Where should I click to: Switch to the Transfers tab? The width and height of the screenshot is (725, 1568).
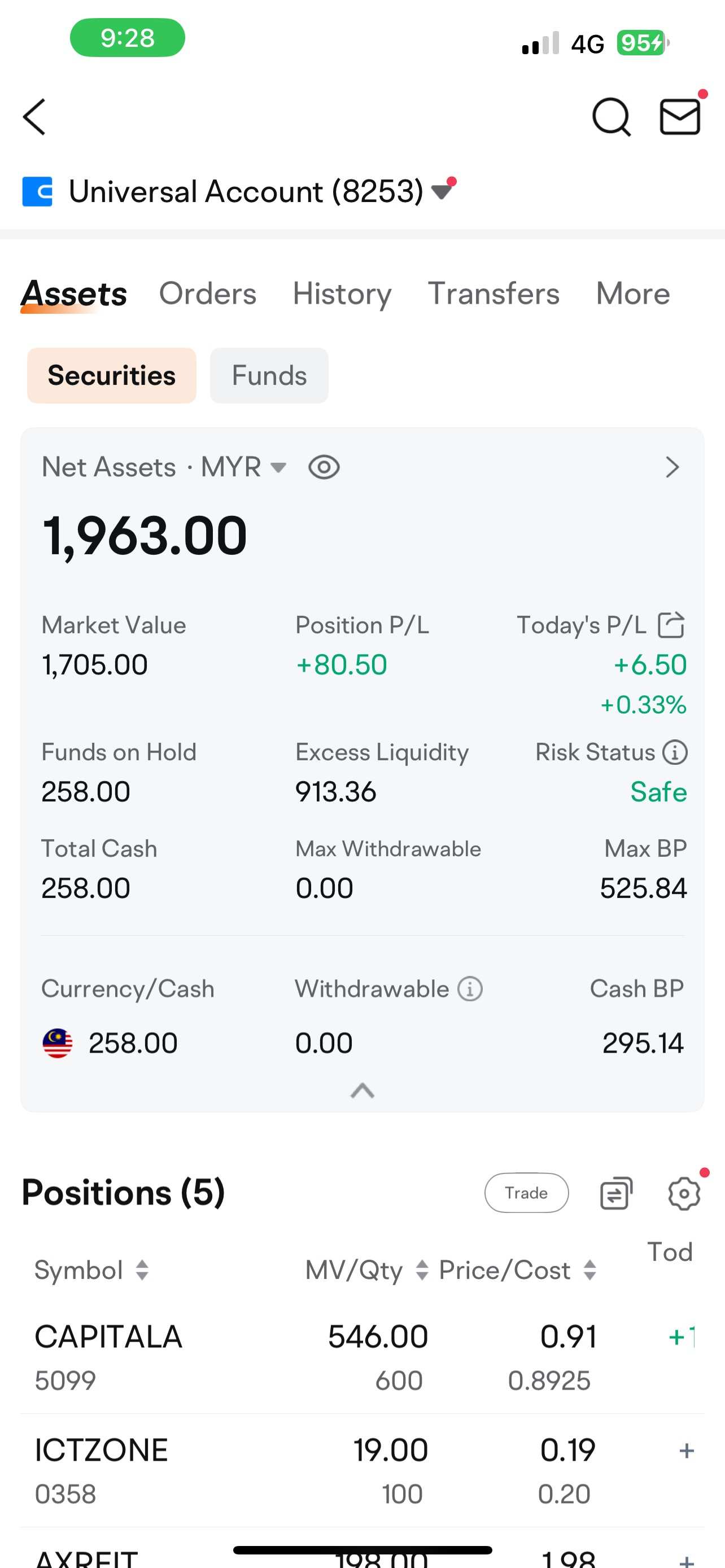493,294
